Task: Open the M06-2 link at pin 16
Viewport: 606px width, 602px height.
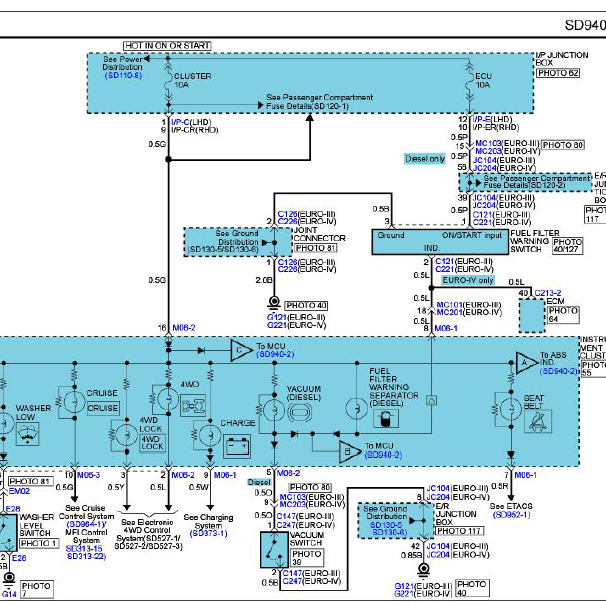Action: pos(184,328)
